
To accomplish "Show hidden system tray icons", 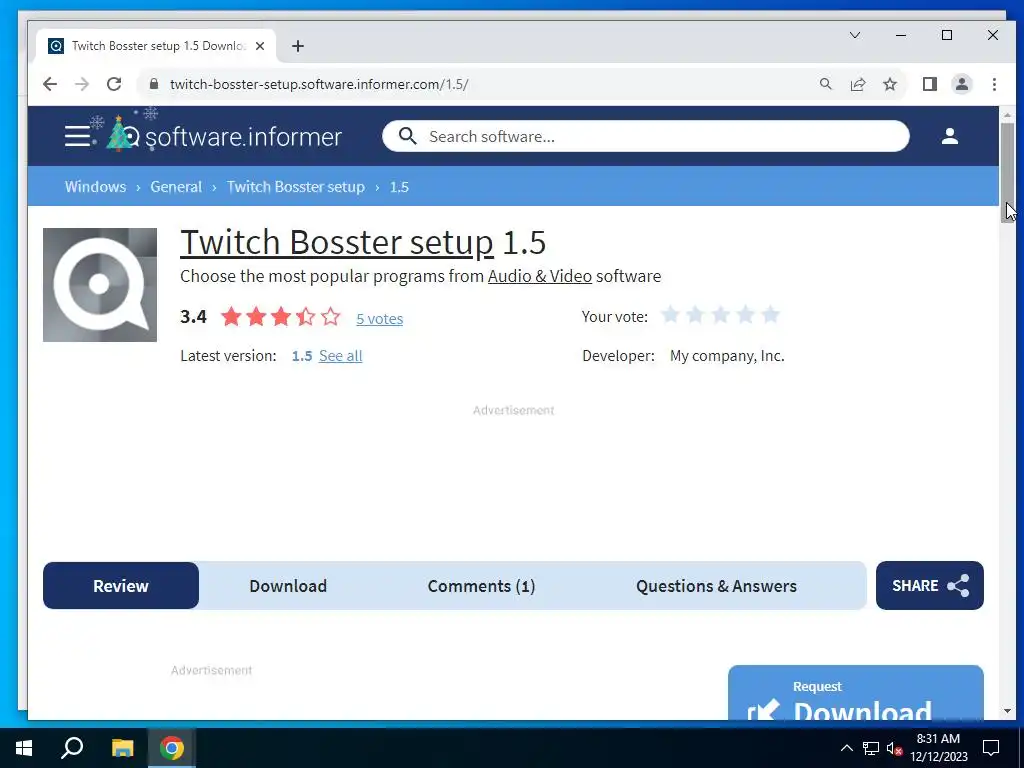I will (846, 748).
